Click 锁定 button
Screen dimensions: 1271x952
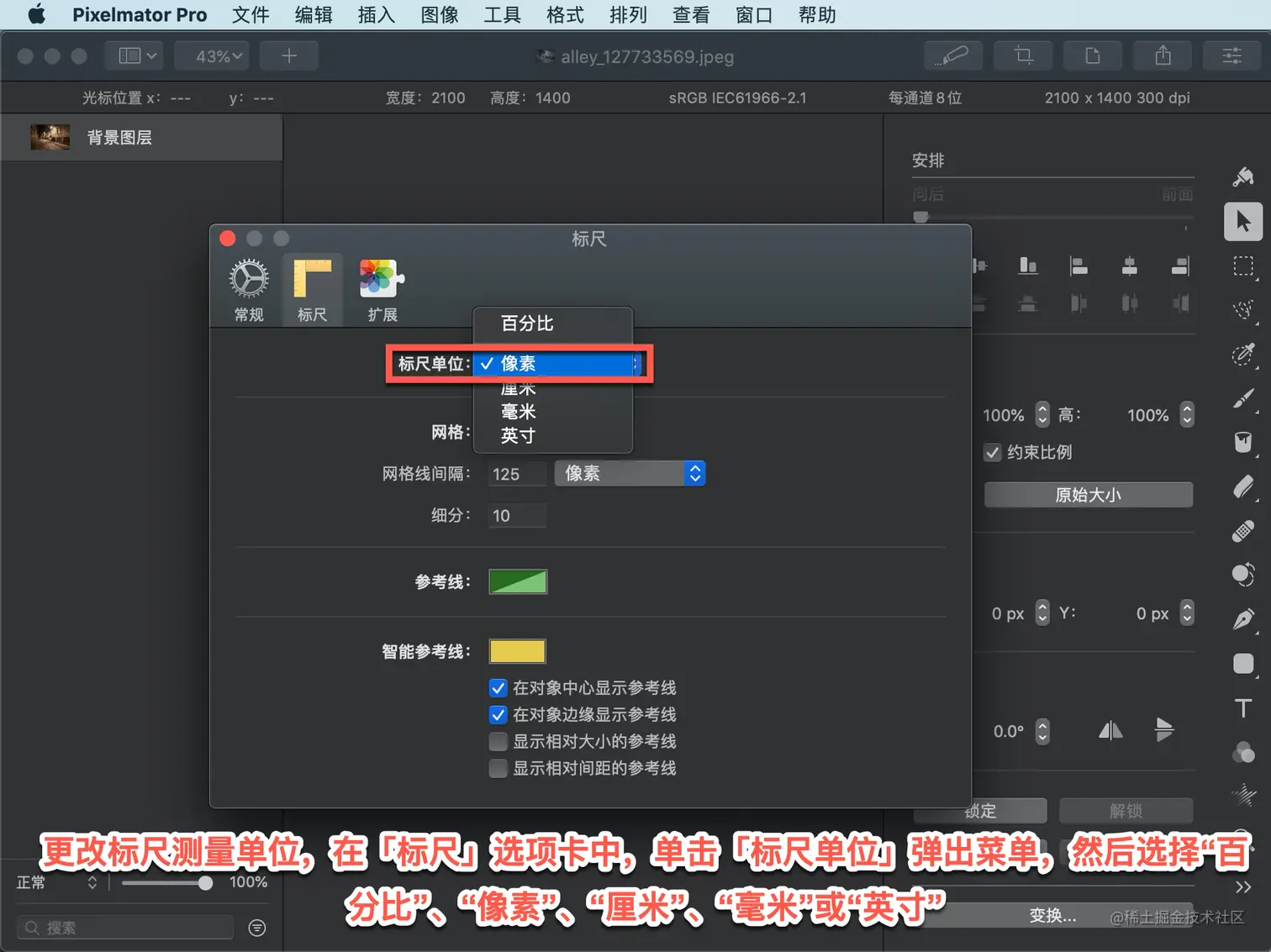(x=980, y=811)
